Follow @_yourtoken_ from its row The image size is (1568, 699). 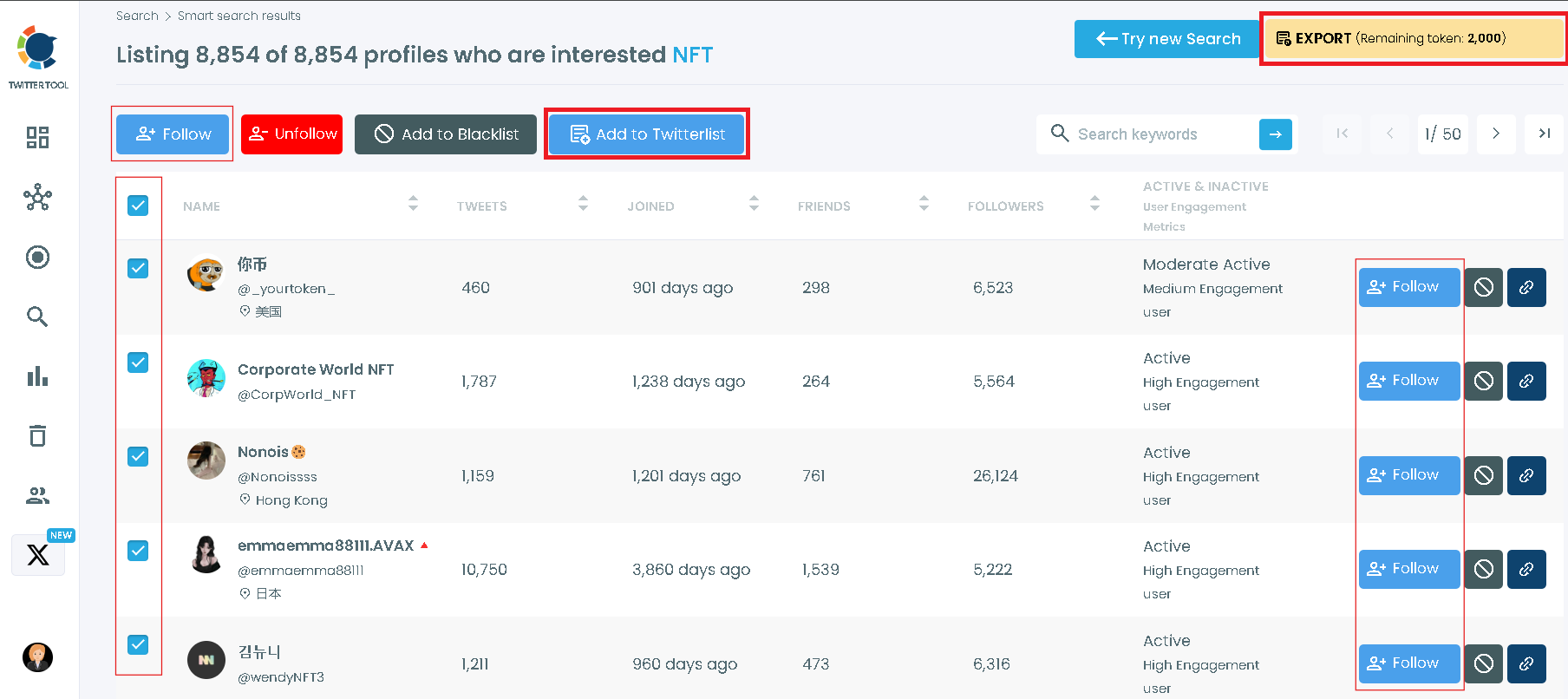(x=1409, y=287)
